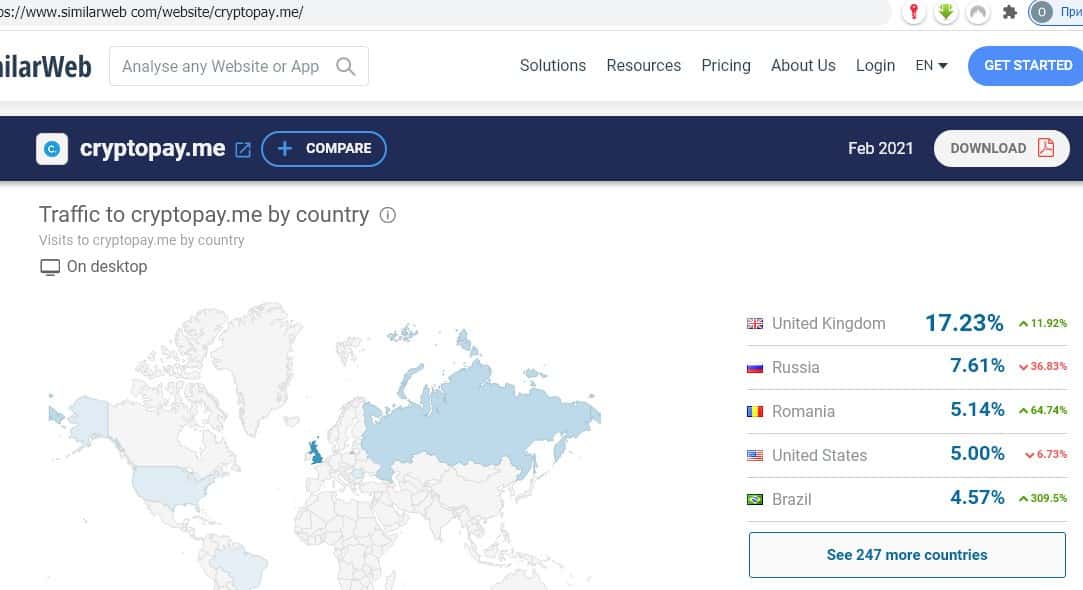Screen dimensions: 1083x590
Task: Click the 5.14% traffic share value
Action: (977, 410)
